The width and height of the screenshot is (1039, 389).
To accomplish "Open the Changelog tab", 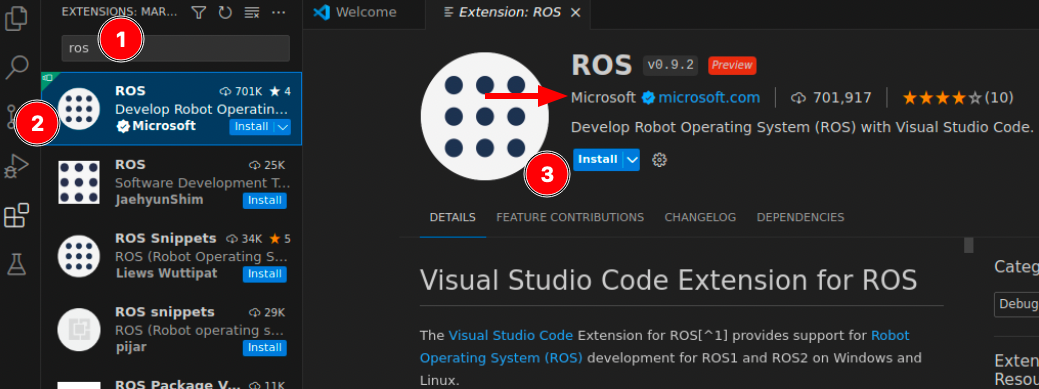I will coord(700,217).
